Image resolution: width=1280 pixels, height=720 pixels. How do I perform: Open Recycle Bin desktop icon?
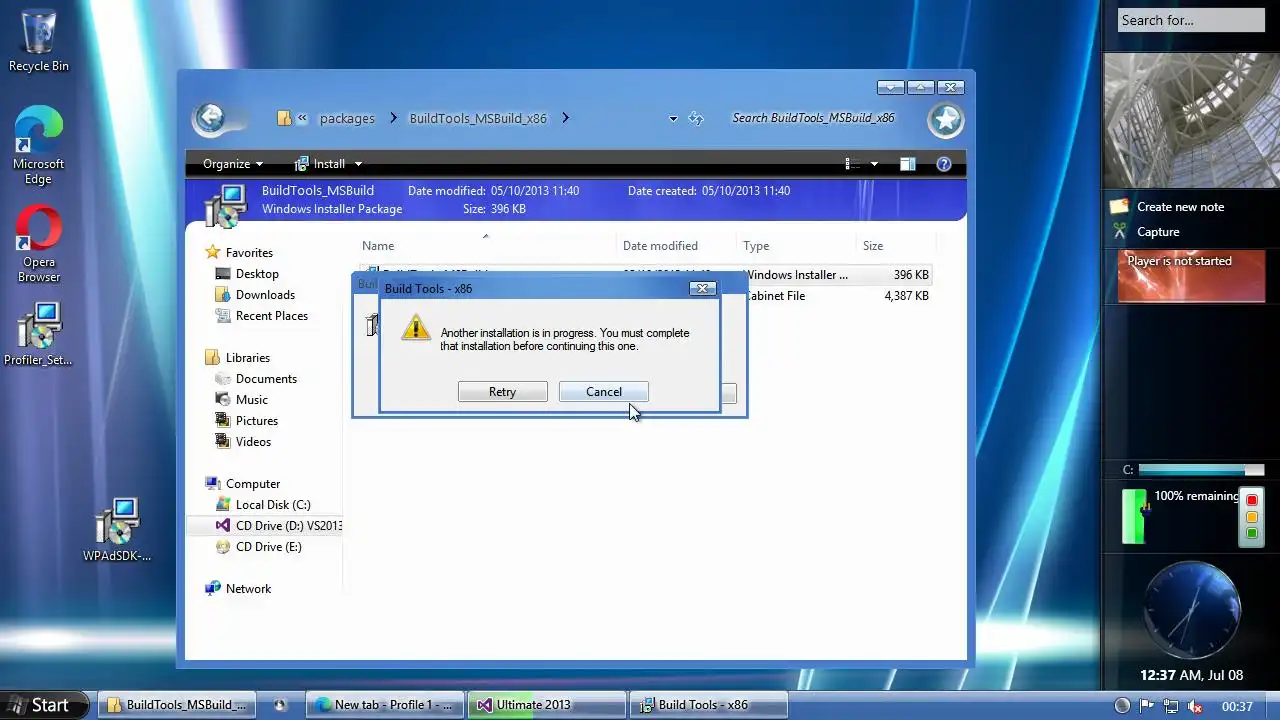tap(39, 40)
